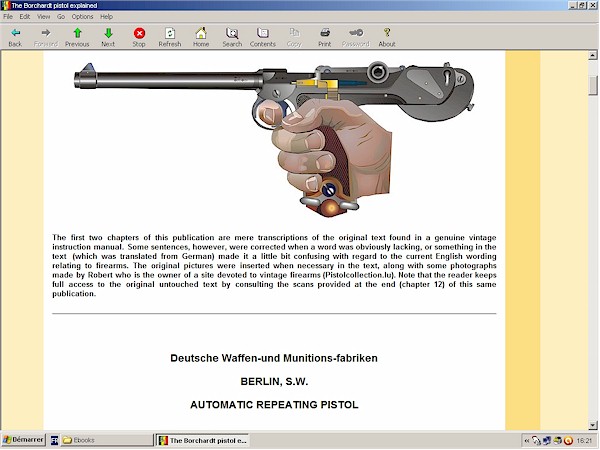
Task: Refresh the current page
Action: tap(170, 37)
